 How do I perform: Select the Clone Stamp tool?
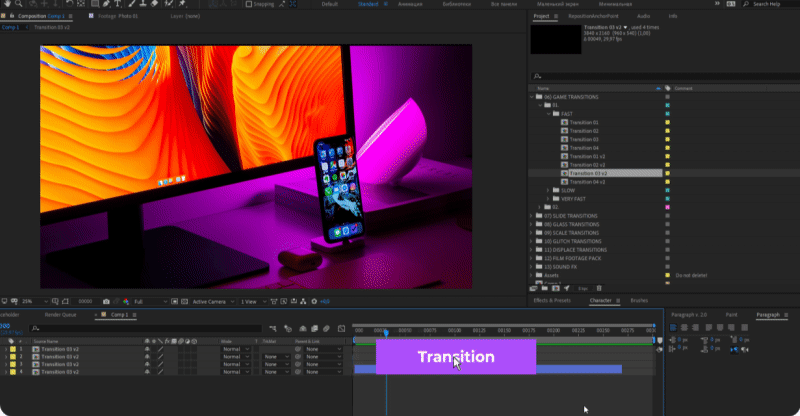pos(143,4)
